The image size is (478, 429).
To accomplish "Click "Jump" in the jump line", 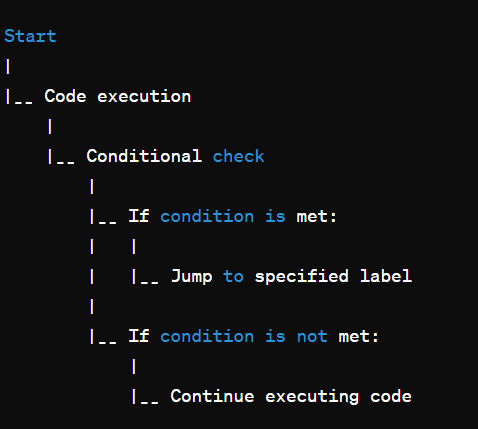I will 192,276.
